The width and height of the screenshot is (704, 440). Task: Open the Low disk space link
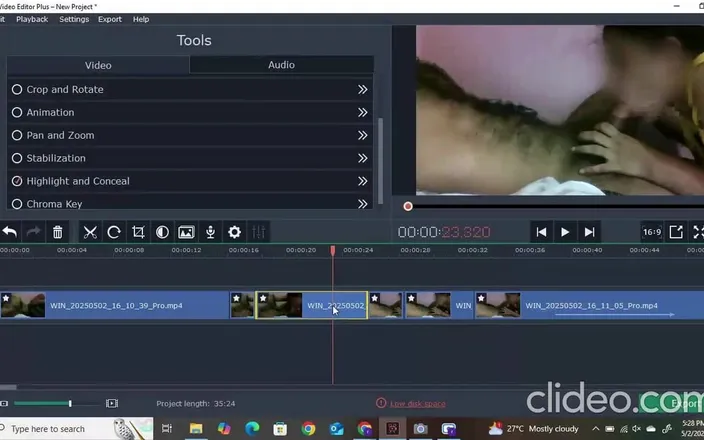[x=418, y=404]
